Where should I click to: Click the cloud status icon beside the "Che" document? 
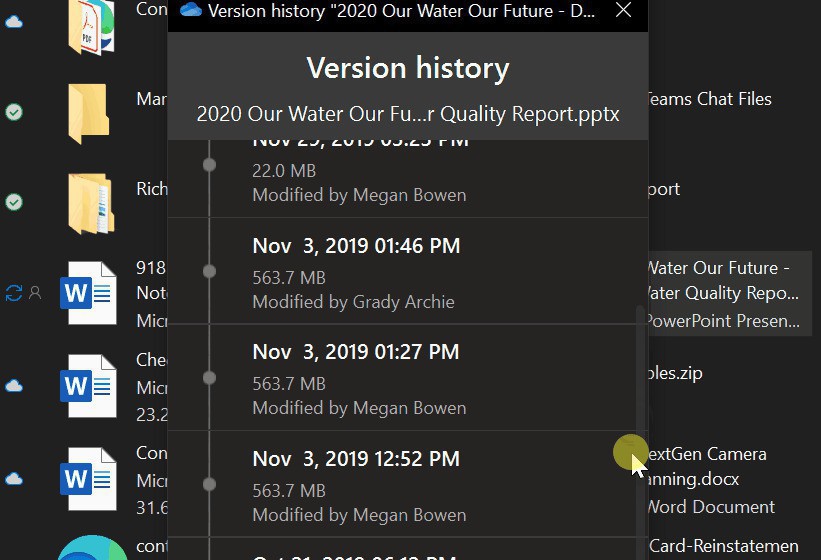click(14, 385)
